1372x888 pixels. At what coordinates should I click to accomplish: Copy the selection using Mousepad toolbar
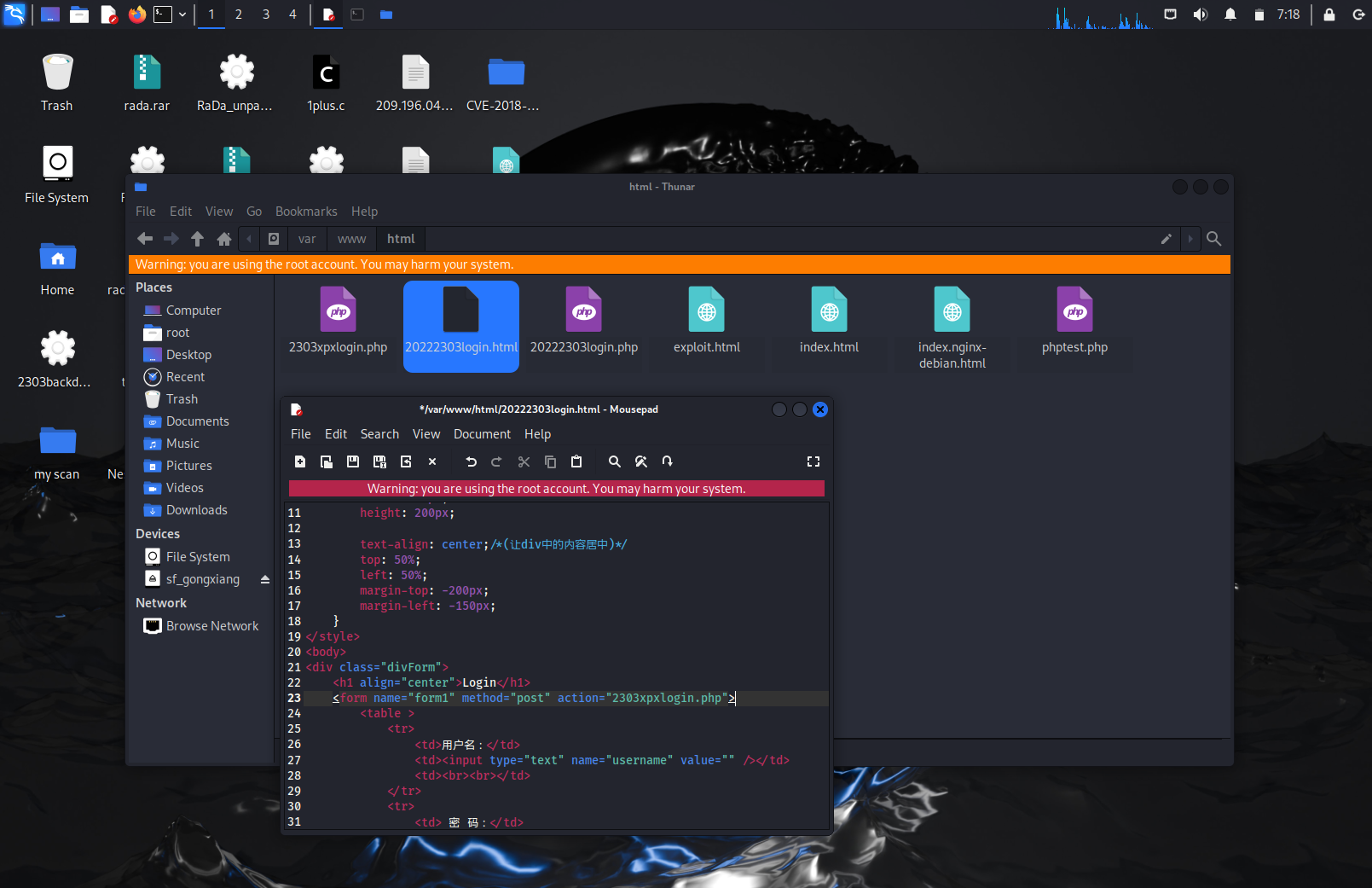(550, 461)
